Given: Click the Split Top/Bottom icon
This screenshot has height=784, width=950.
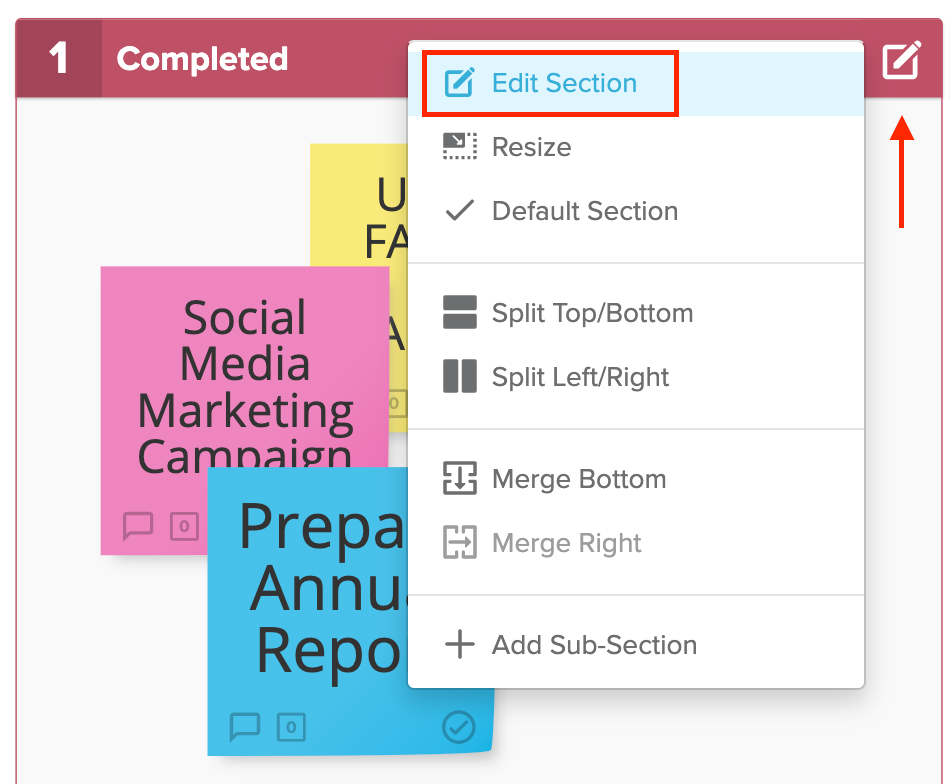Looking at the screenshot, I should pyautogui.click(x=460, y=312).
